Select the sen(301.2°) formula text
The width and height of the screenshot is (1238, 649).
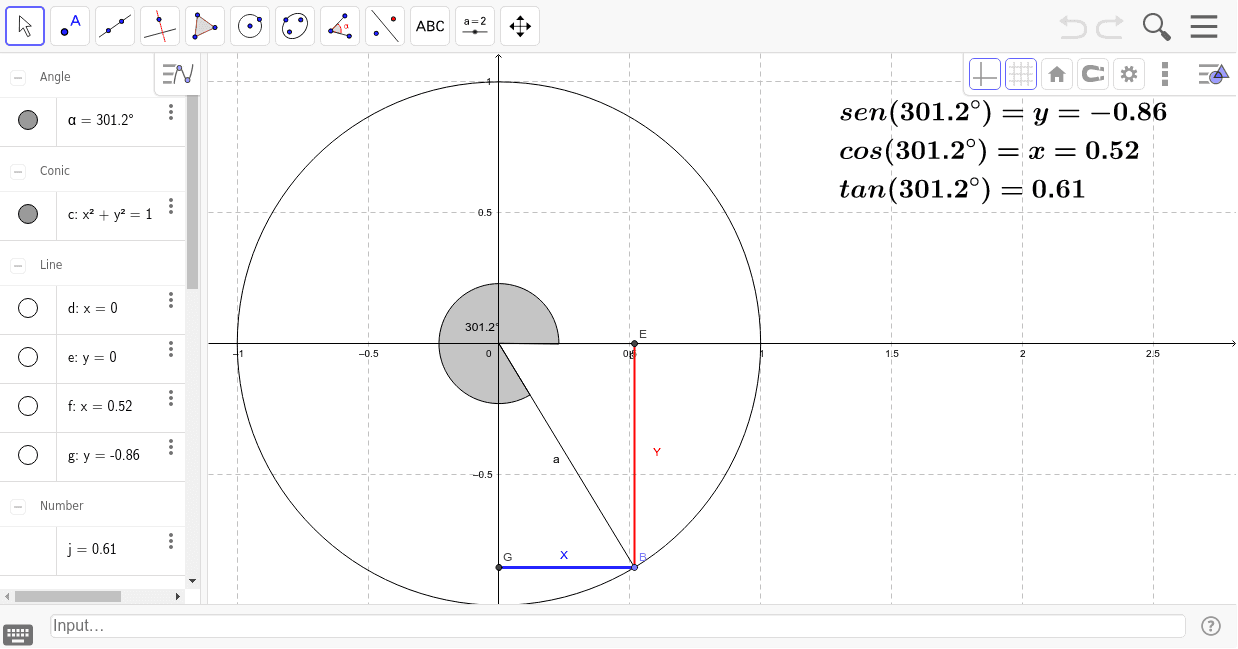(1003, 112)
